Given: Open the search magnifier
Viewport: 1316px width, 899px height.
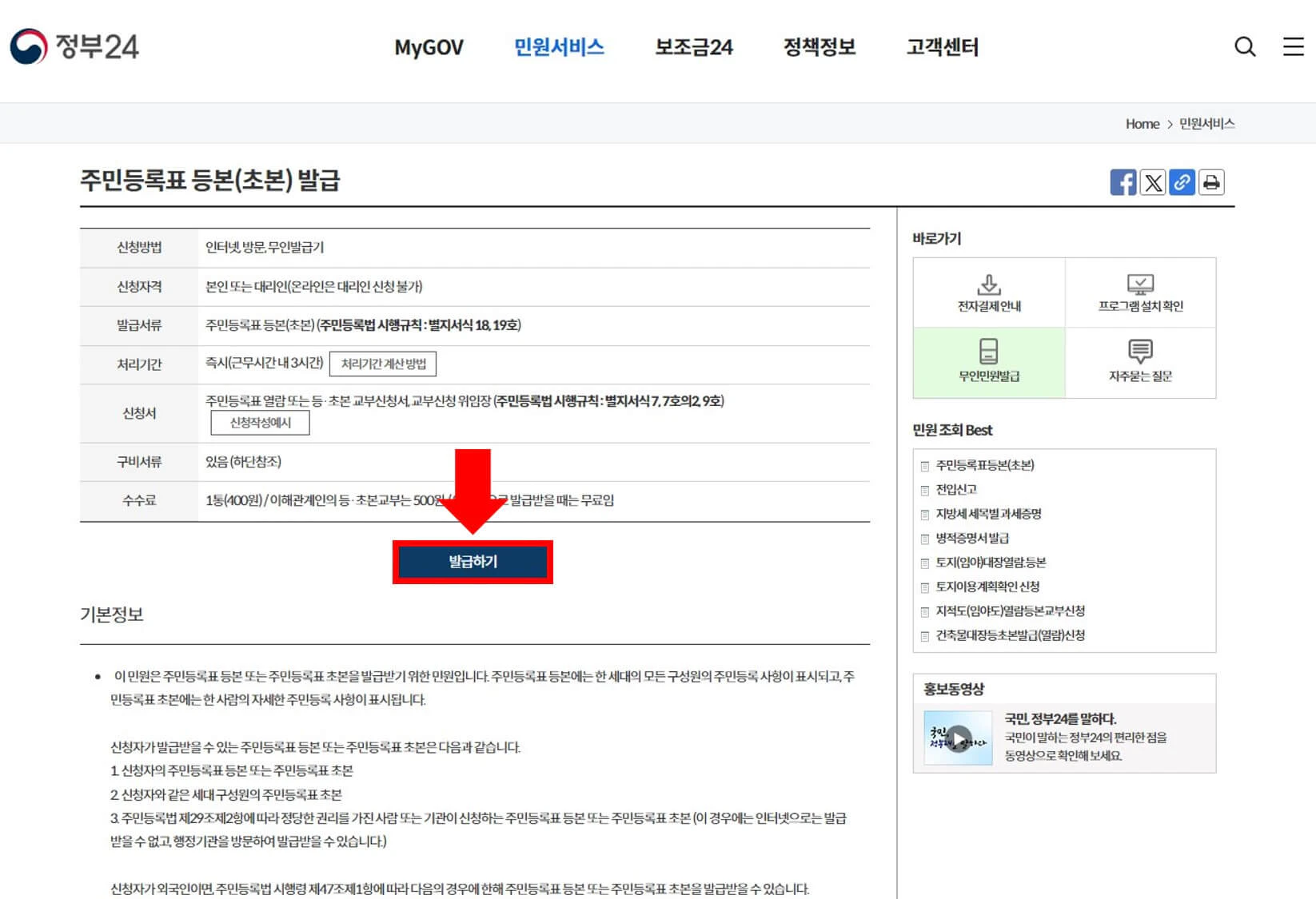Looking at the screenshot, I should coord(1244,47).
